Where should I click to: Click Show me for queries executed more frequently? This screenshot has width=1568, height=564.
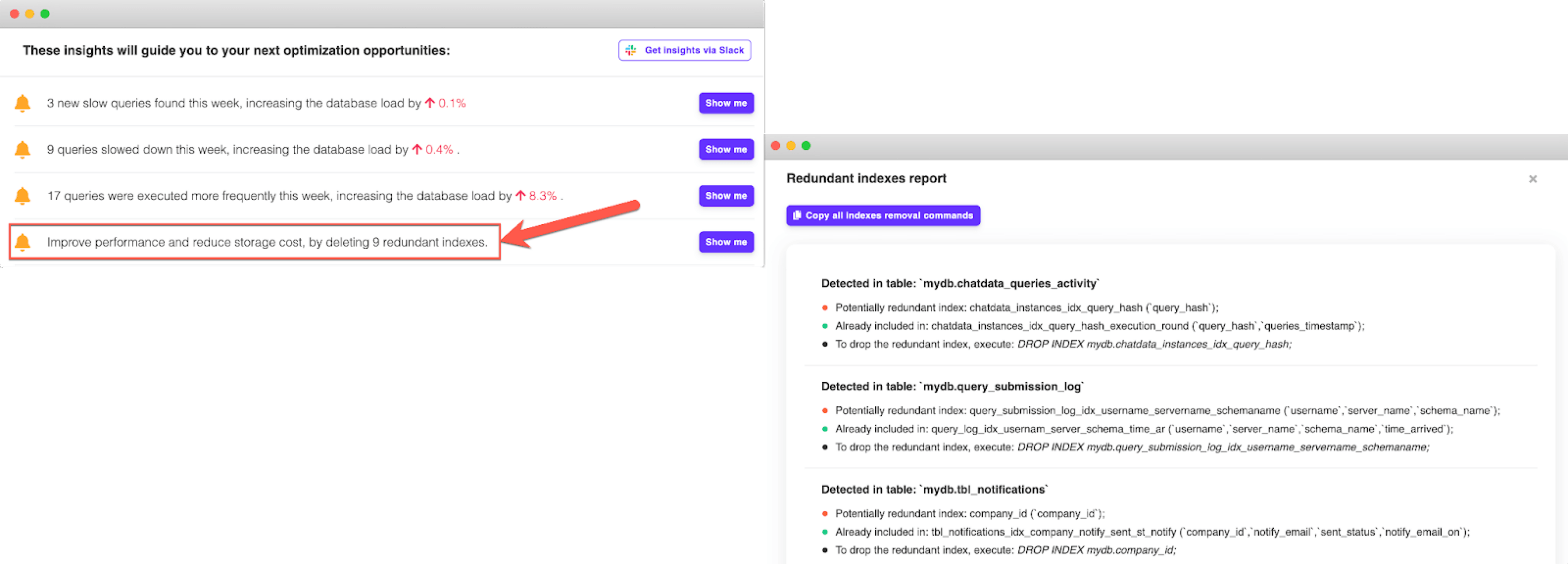click(726, 195)
